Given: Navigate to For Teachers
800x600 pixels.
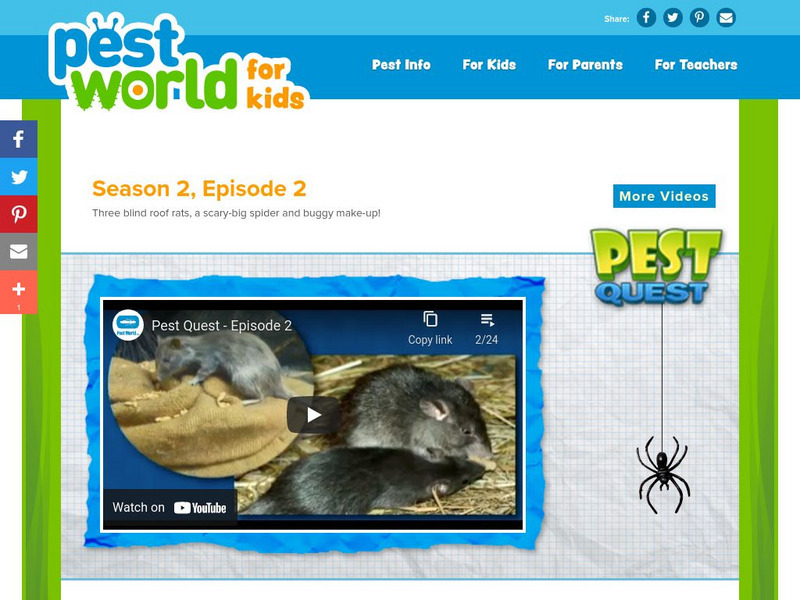Looking at the screenshot, I should pos(694,64).
